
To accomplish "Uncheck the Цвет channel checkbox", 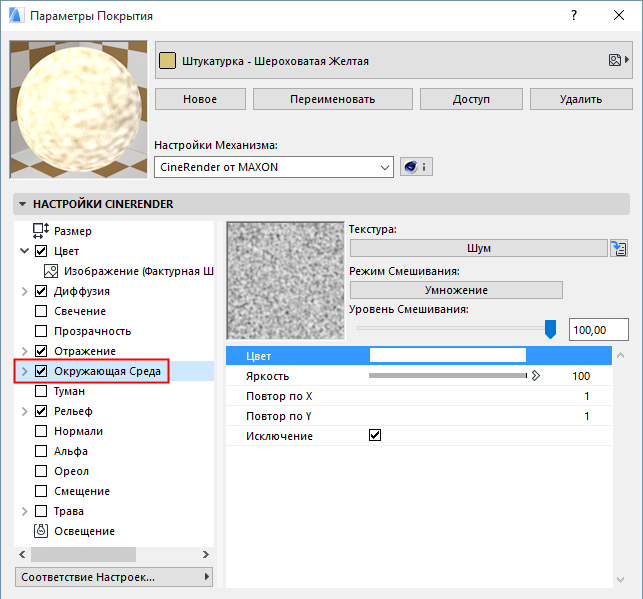I will click(41, 251).
